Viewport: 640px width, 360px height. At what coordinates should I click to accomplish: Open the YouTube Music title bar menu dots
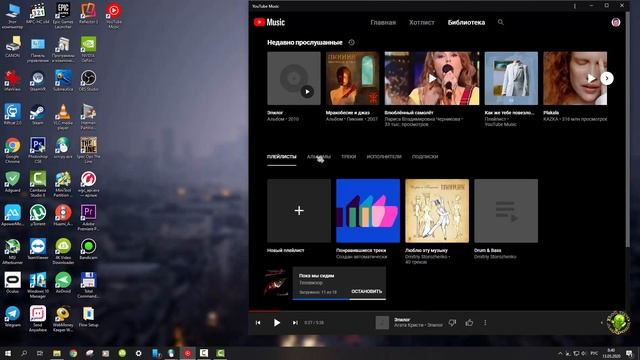pyautogui.click(x=575, y=6)
